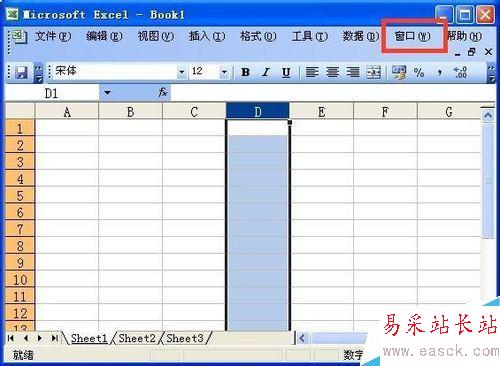Open the 工具(T) menu

[x=310, y=36]
